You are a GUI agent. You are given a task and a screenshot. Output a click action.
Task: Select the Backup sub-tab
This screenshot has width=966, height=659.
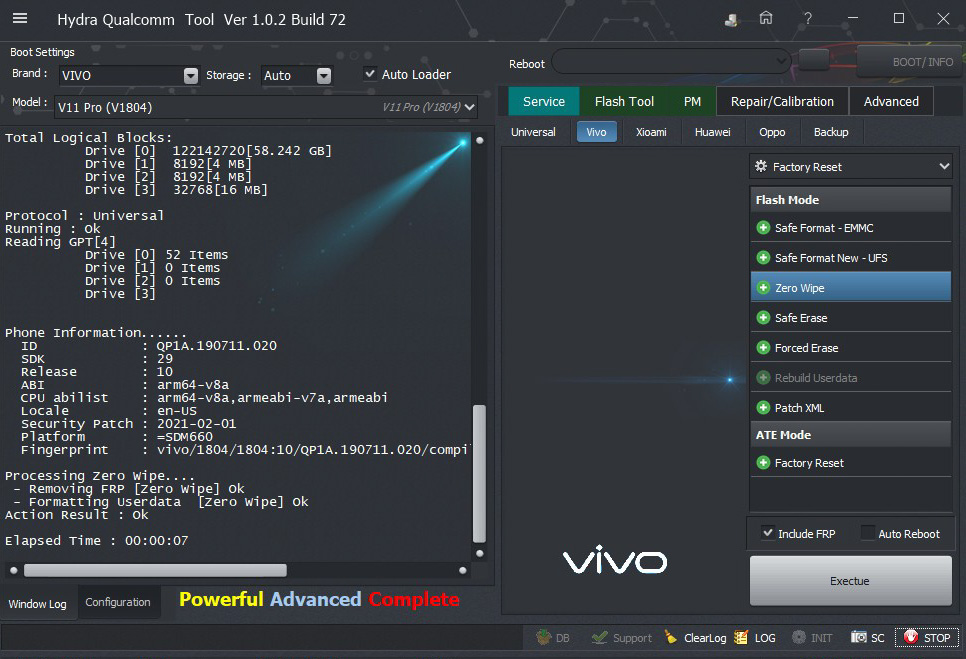[830, 132]
